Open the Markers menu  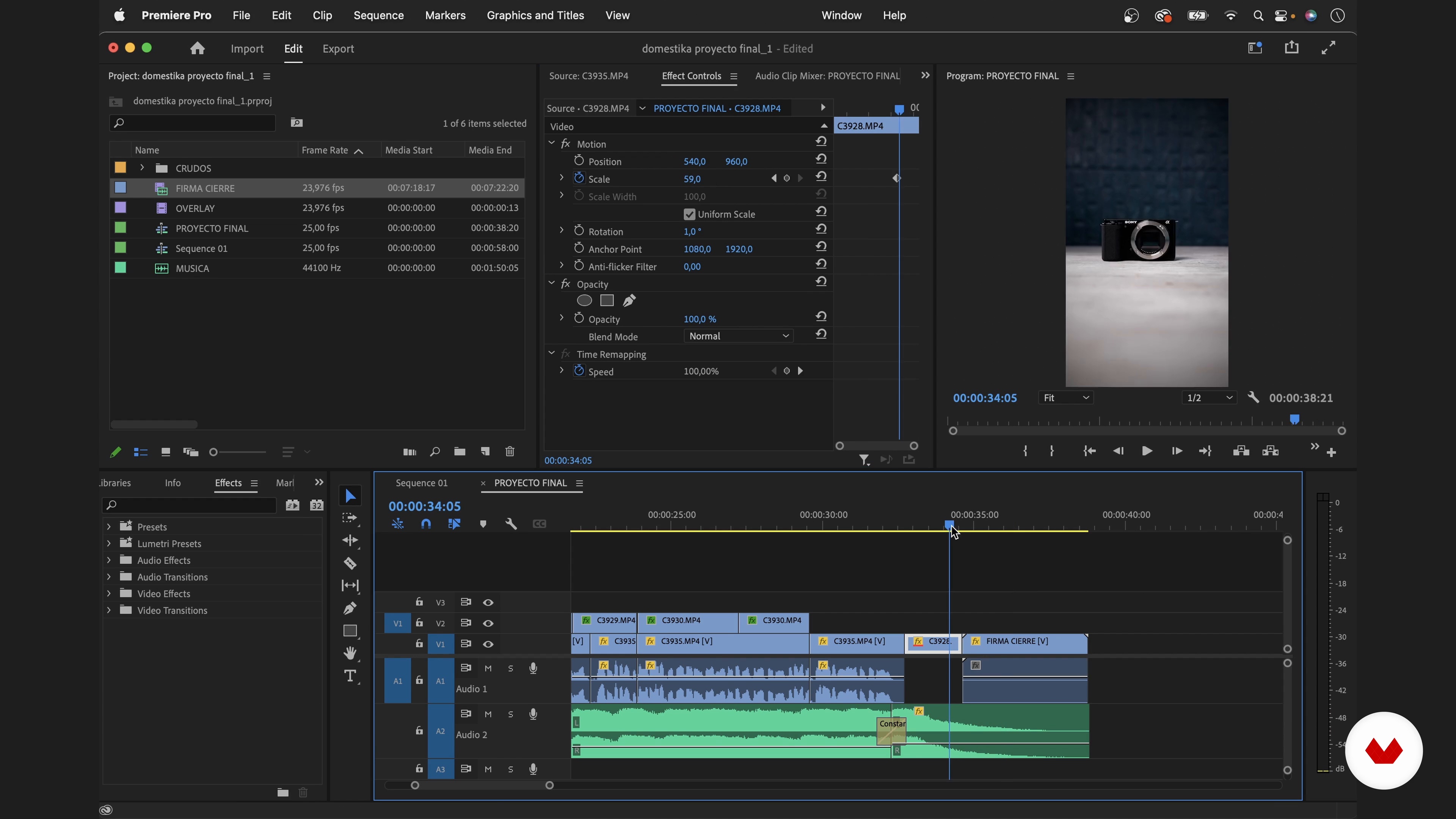pyautogui.click(x=446, y=15)
